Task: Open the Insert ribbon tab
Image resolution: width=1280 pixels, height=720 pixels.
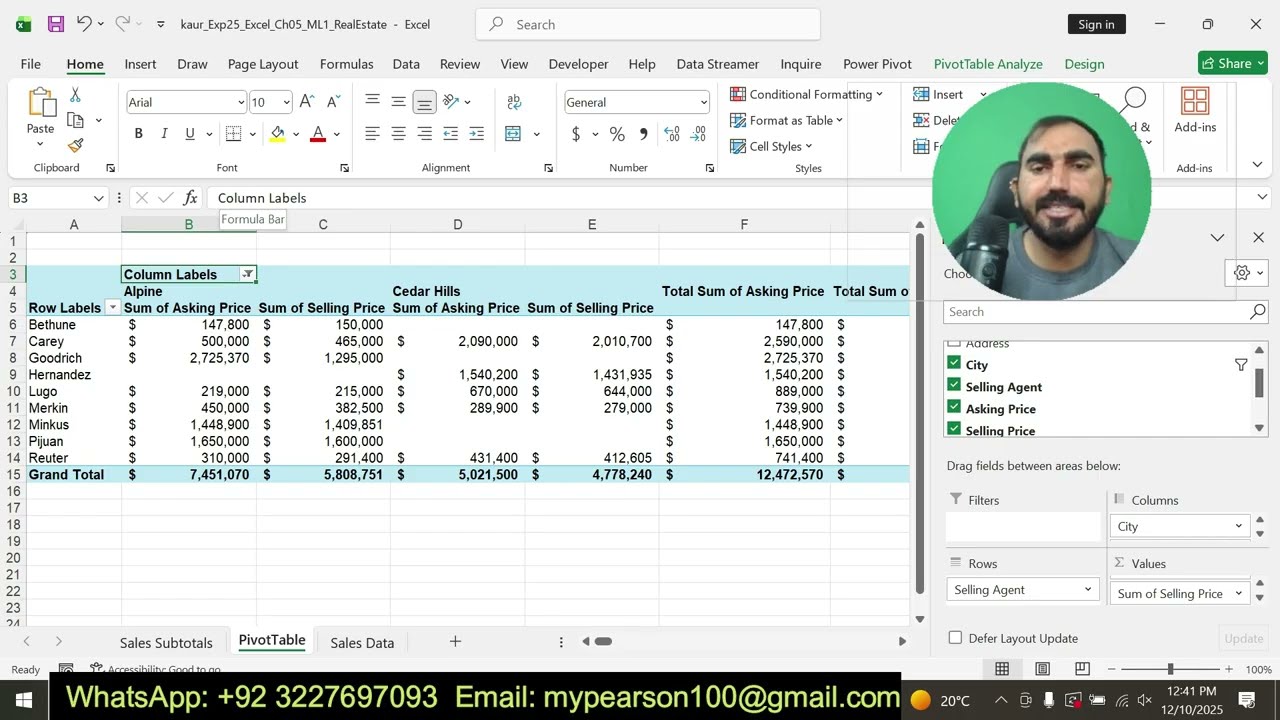Action: coord(140,64)
